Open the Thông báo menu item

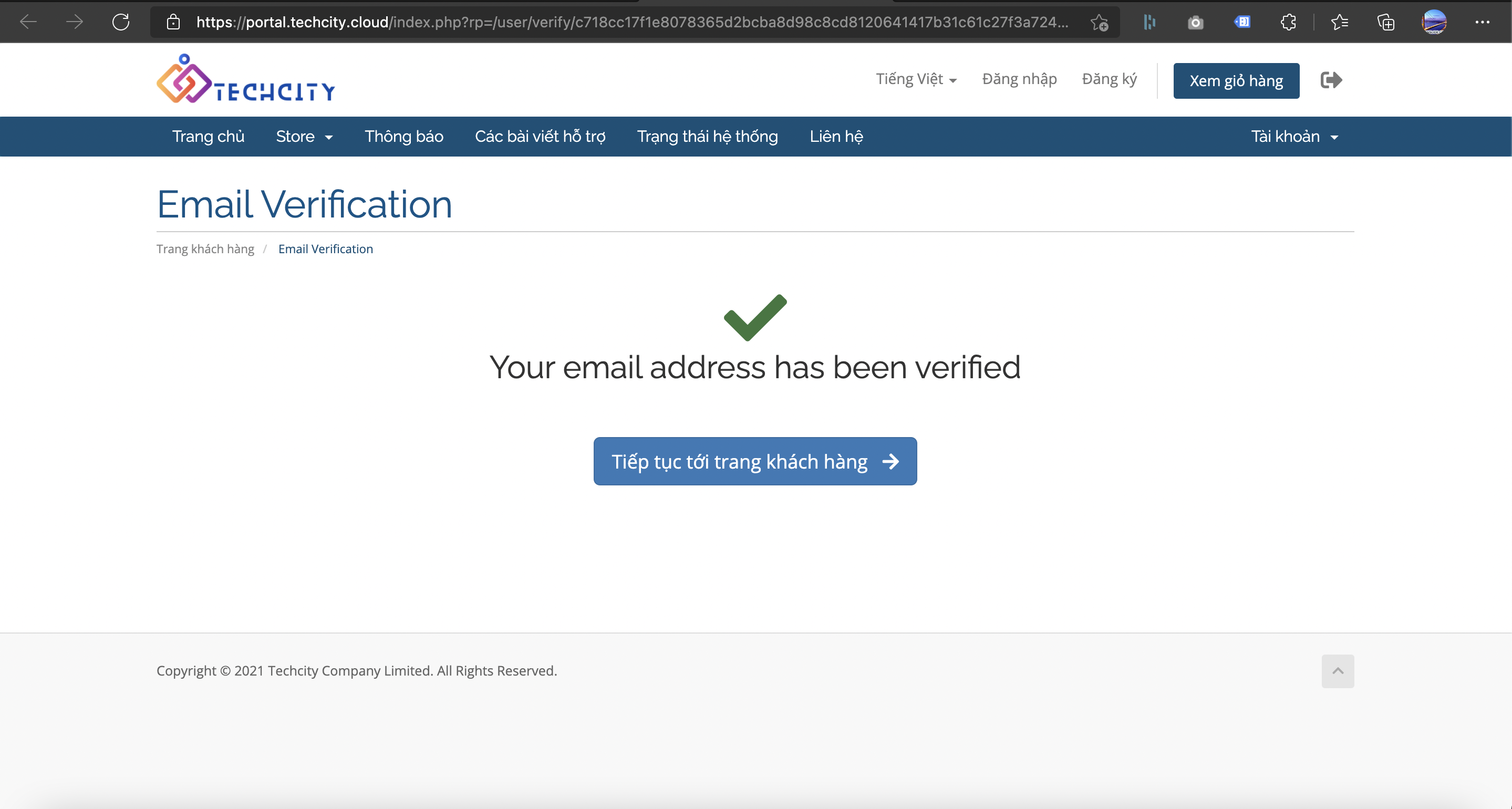[404, 136]
